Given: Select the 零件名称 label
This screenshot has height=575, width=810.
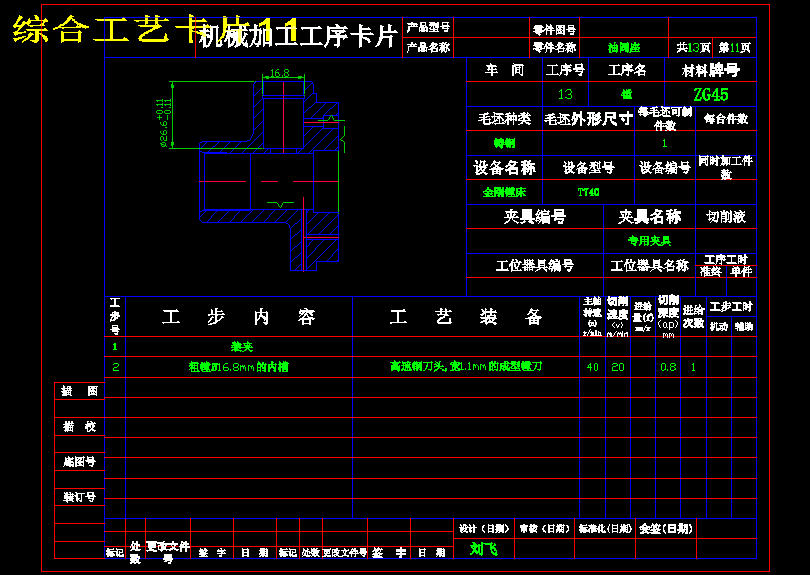Looking at the screenshot, I should [x=554, y=48].
